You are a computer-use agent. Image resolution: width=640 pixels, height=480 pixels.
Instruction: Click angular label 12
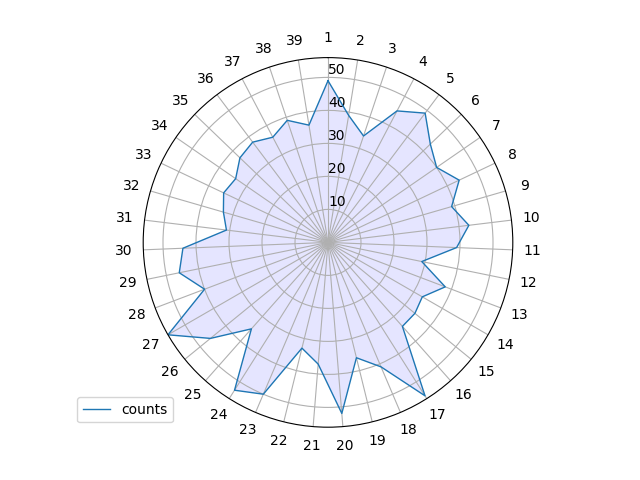click(528, 282)
